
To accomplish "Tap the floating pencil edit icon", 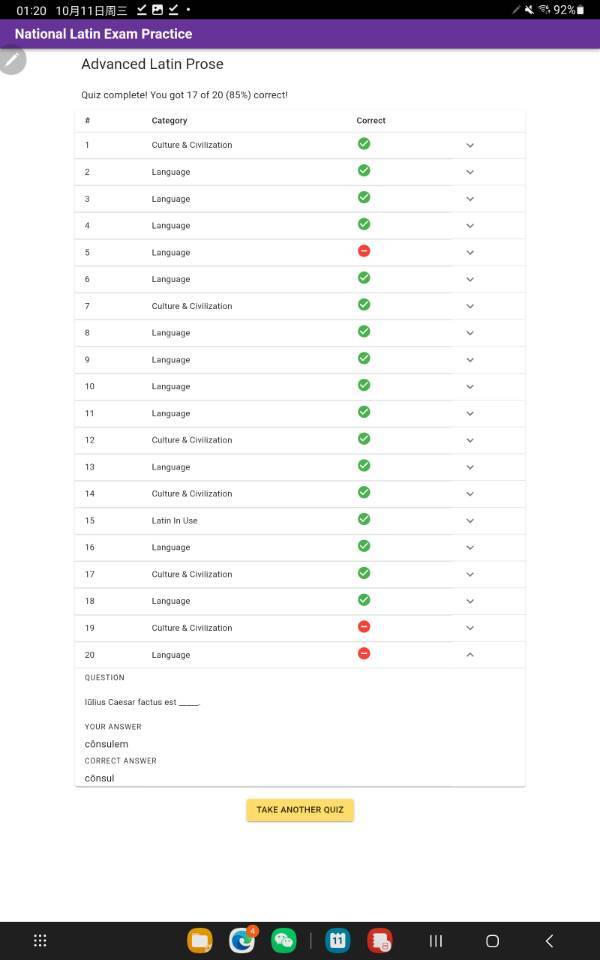I will click(x=11, y=60).
